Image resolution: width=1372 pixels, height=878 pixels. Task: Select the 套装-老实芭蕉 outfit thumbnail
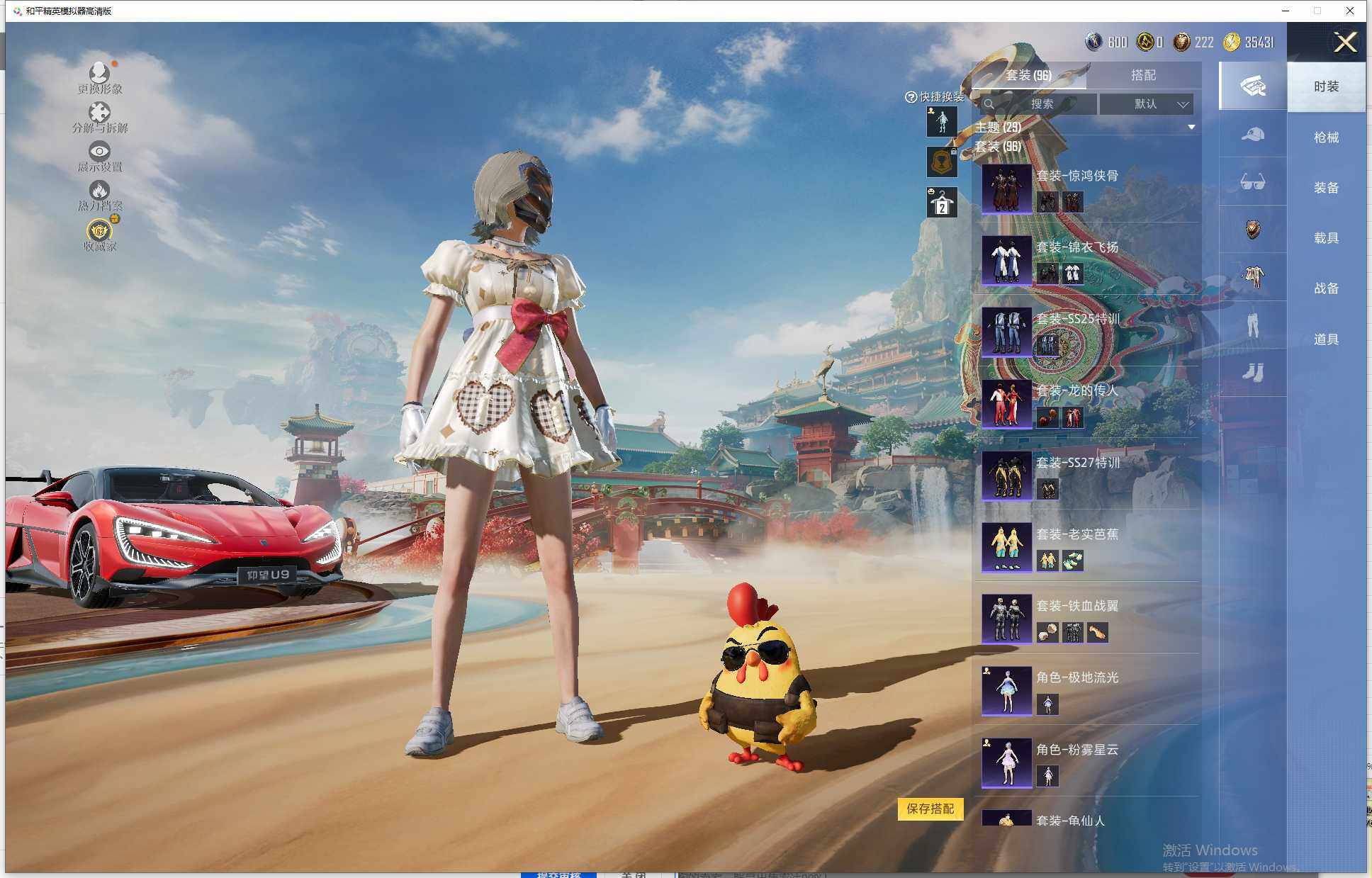1006,546
